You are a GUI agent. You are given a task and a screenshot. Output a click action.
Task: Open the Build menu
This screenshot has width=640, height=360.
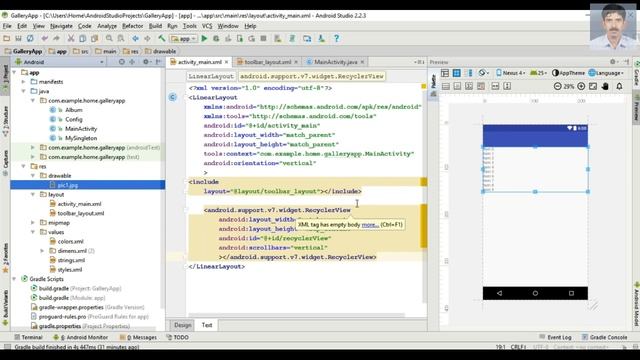(x=155, y=26)
